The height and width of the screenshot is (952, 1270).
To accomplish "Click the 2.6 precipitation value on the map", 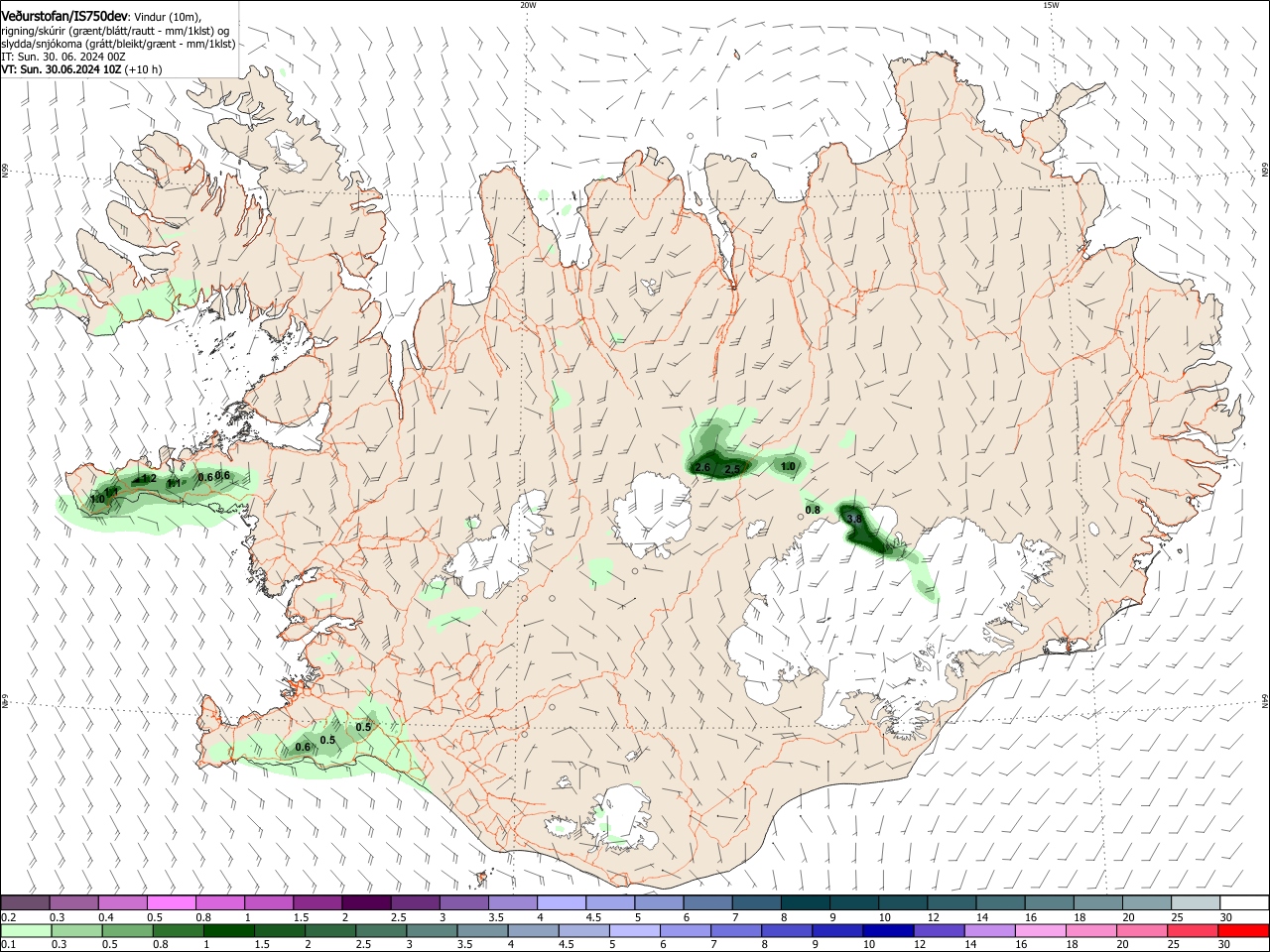I will (702, 467).
